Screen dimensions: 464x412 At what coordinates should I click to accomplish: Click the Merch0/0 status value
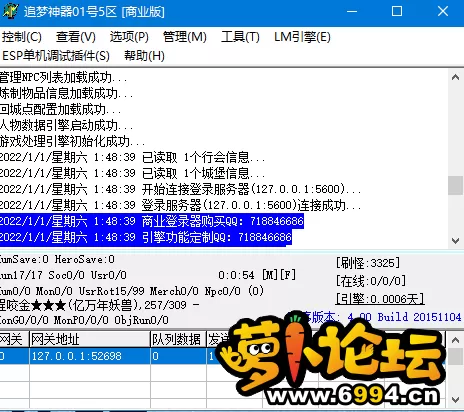point(174,291)
